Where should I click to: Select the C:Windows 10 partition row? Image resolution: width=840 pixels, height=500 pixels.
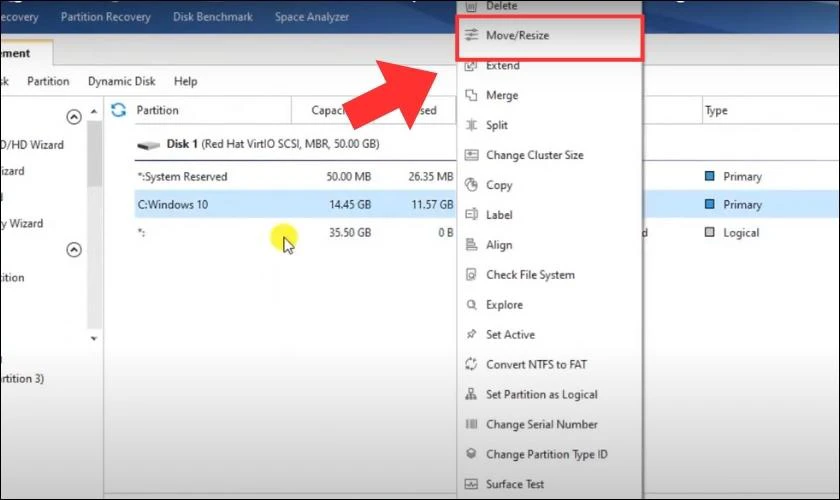click(x=297, y=204)
